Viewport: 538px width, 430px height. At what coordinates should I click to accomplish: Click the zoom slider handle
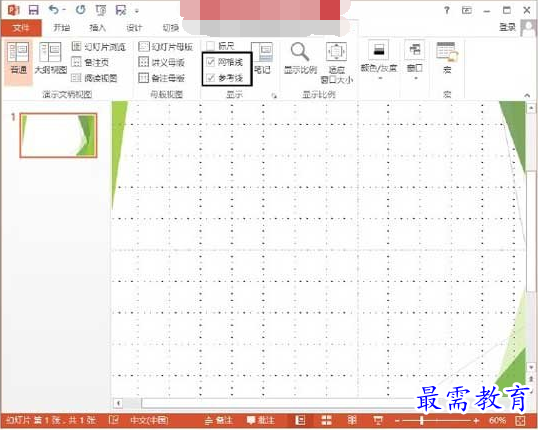[x=422, y=420]
